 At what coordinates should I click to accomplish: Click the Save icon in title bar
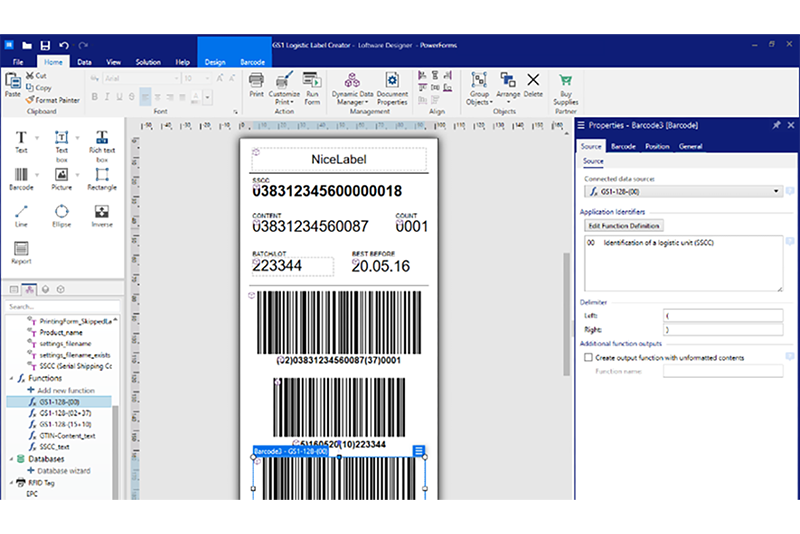(45, 45)
